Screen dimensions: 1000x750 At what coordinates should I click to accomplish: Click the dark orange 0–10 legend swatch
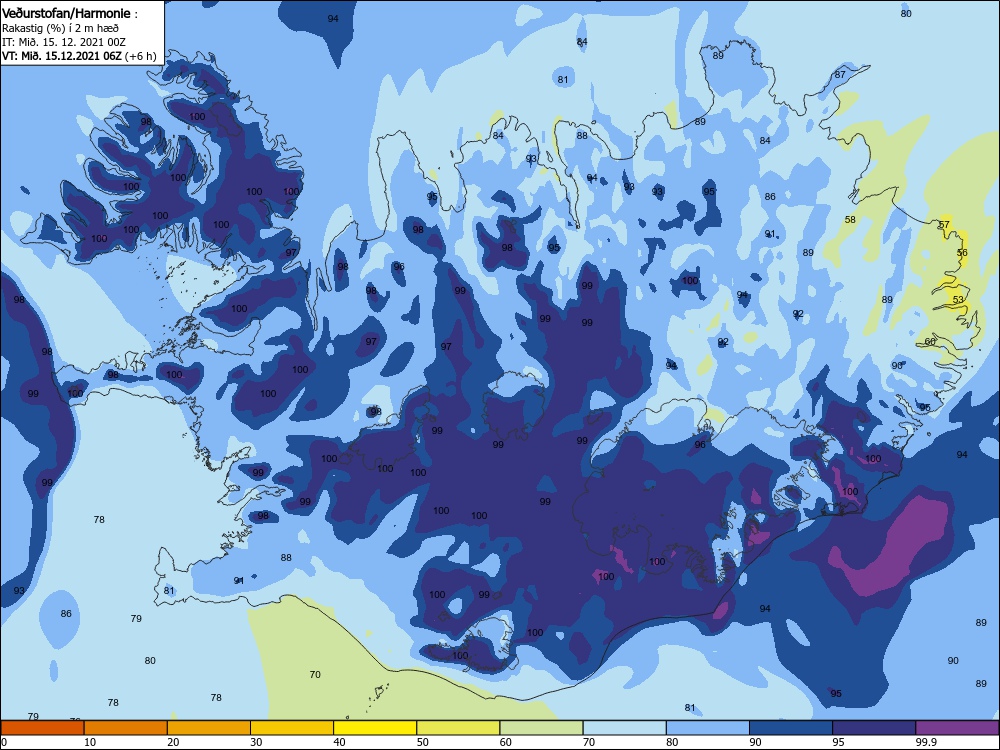coord(43,728)
